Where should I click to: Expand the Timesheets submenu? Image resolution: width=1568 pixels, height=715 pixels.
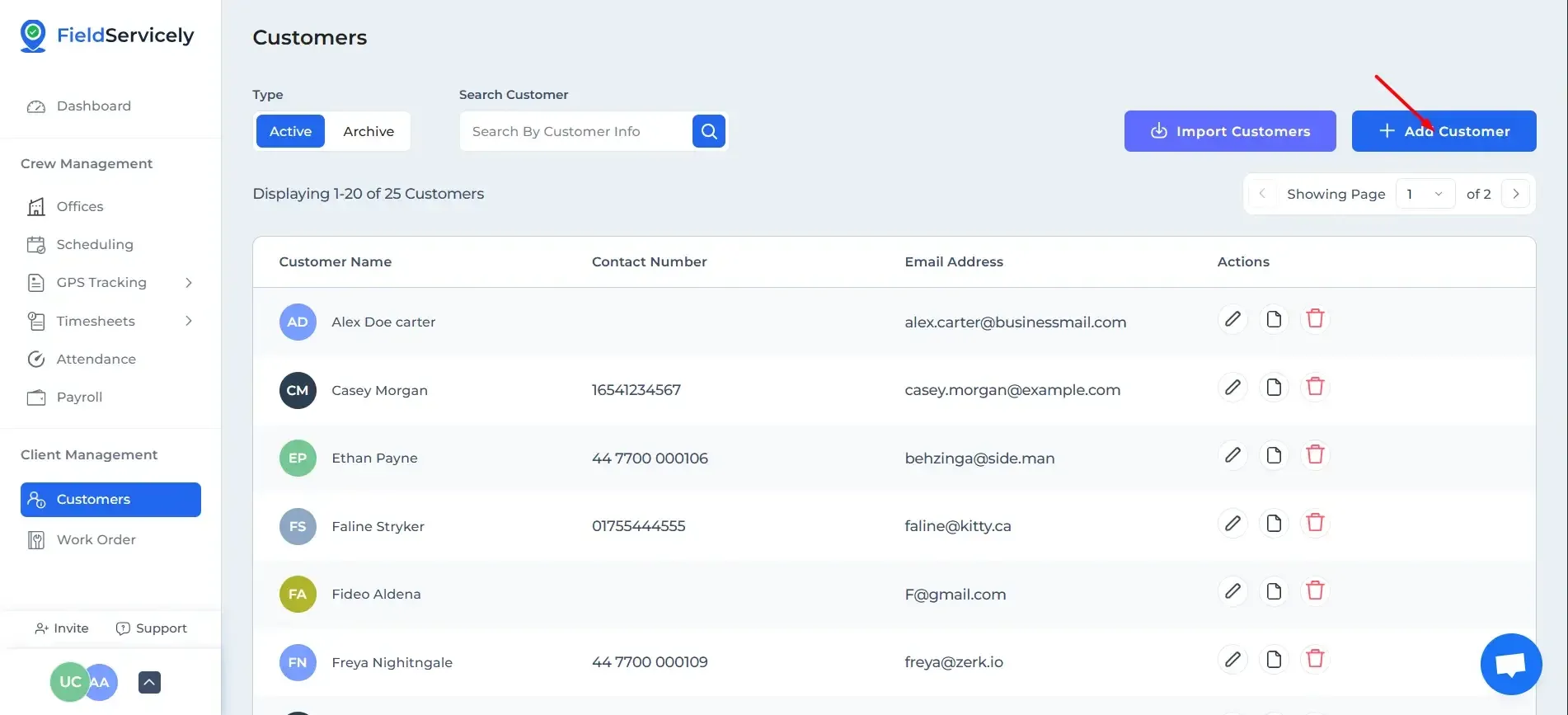[x=189, y=321]
